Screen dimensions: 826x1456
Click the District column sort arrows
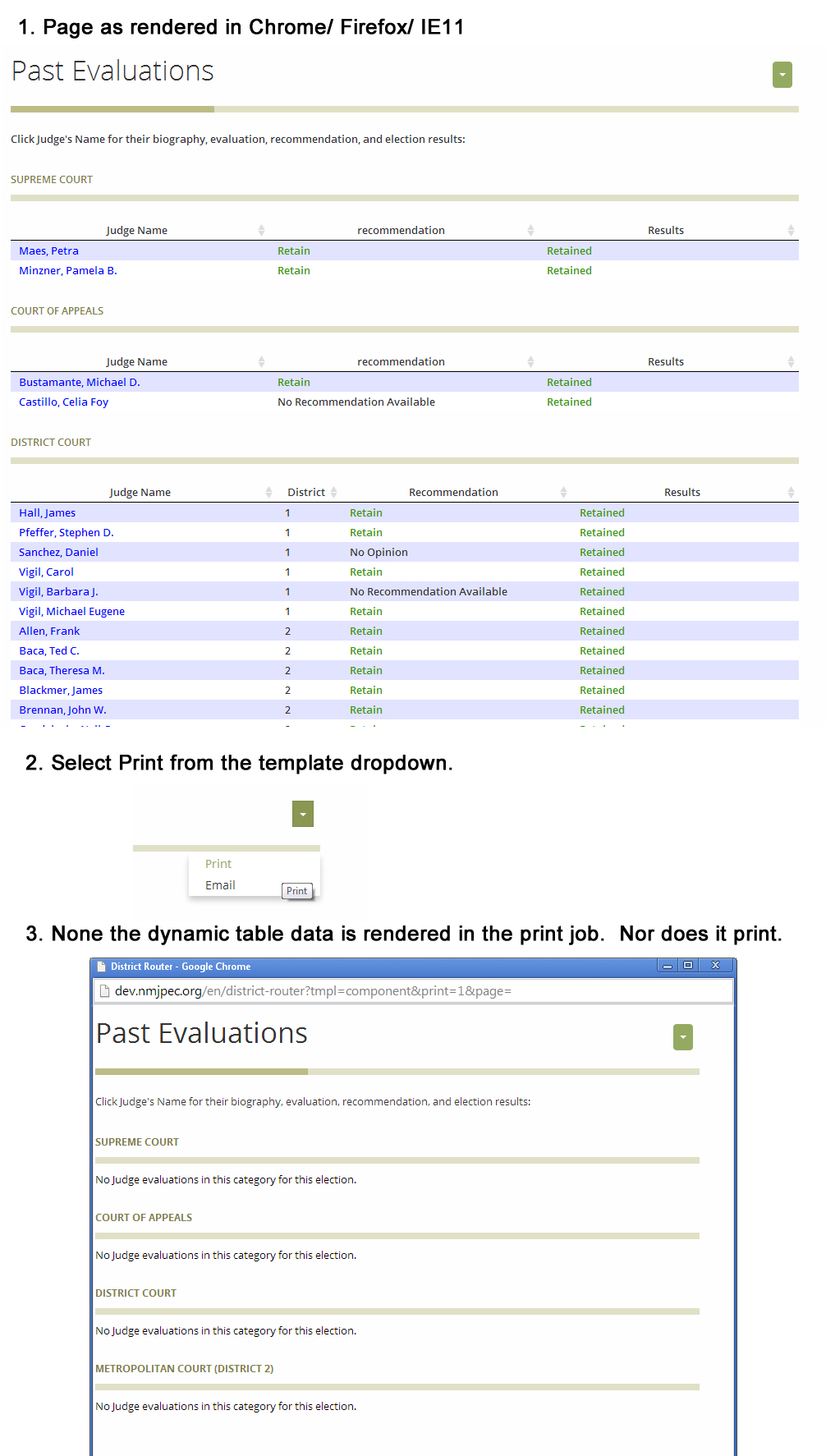coord(333,492)
